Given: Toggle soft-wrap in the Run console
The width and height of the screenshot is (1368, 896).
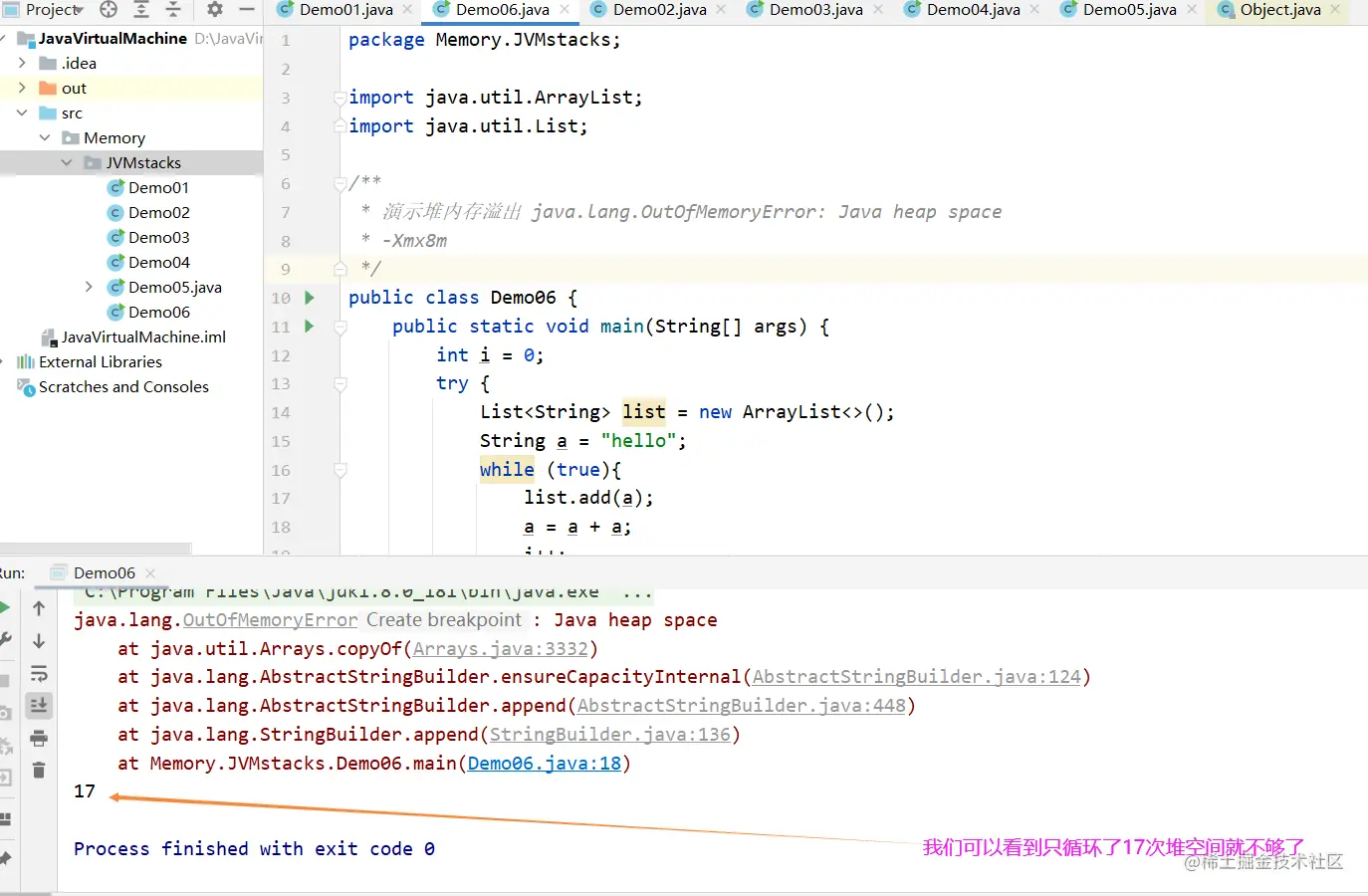Looking at the screenshot, I should point(39,674).
